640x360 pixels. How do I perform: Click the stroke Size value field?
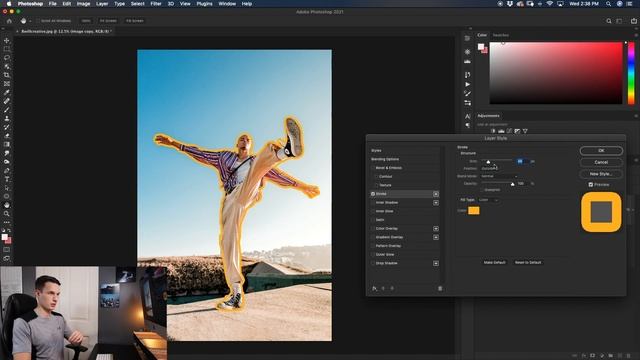click(522, 162)
